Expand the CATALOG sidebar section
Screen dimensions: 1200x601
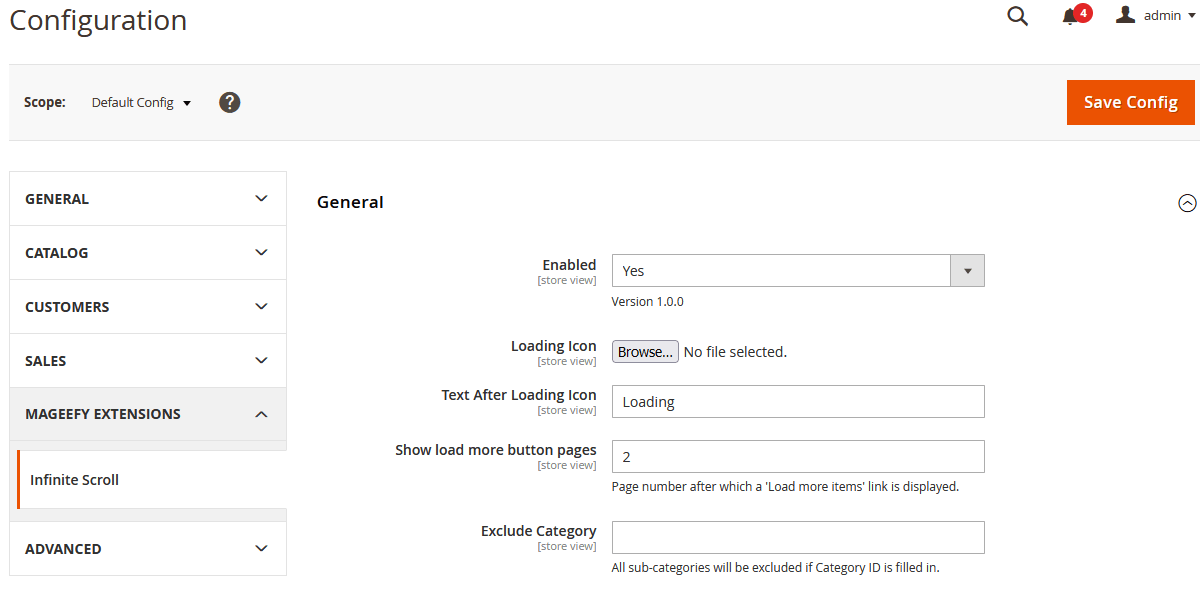[x=148, y=253]
